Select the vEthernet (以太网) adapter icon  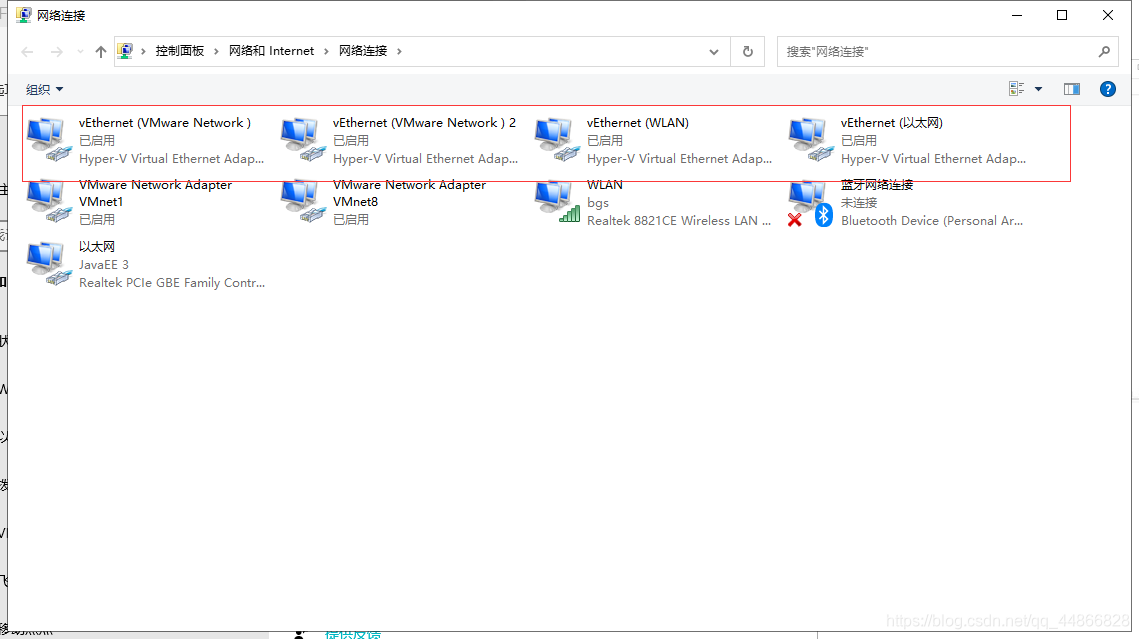click(x=811, y=140)
